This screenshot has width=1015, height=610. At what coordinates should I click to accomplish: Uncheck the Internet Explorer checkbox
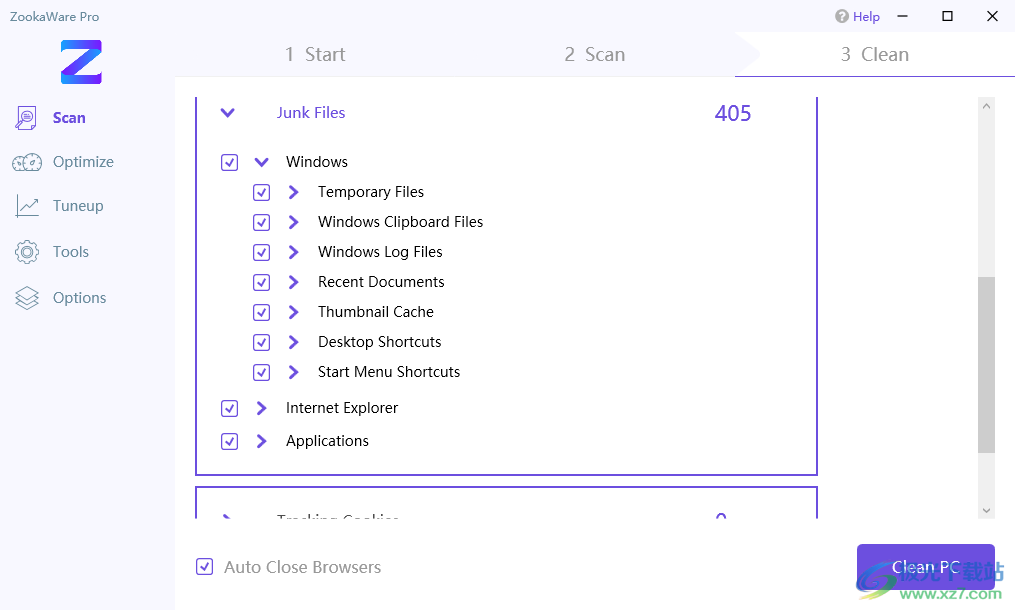(229, 408)
